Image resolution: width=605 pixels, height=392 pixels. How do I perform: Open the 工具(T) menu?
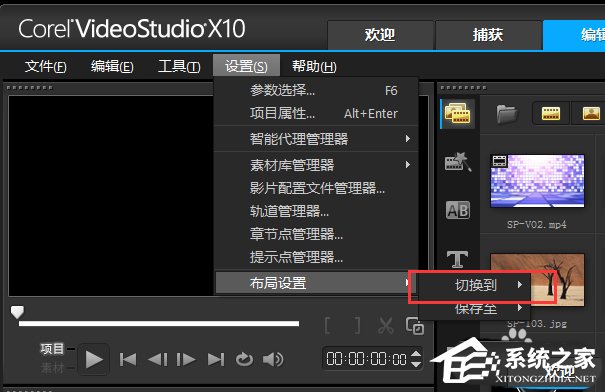[x=179, y=66]
